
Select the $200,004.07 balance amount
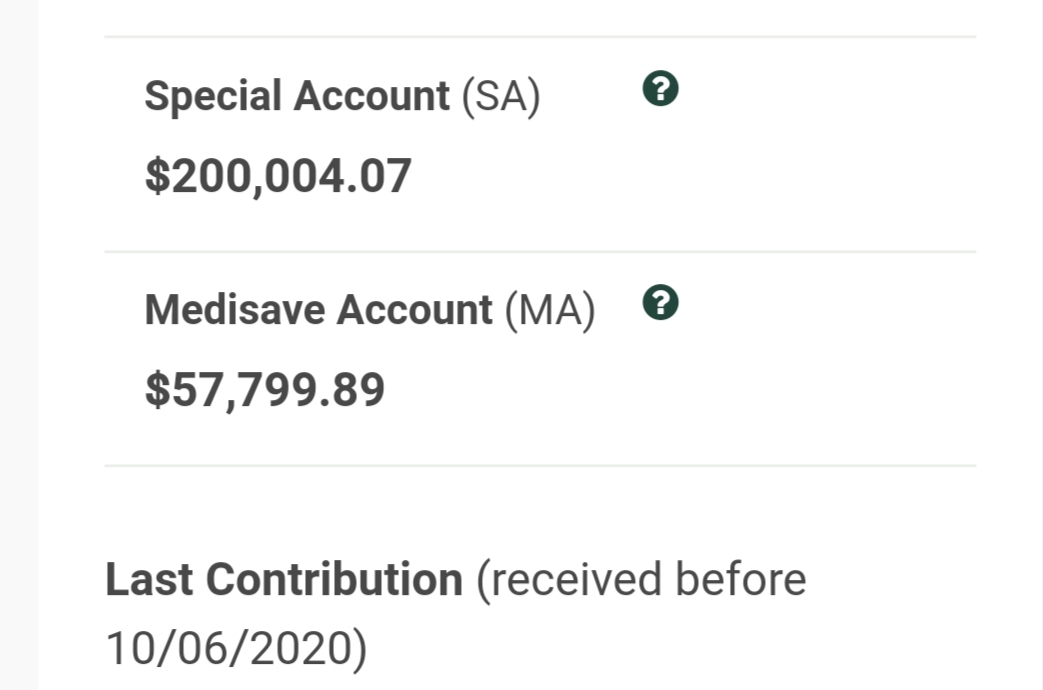tap(278, 176)
